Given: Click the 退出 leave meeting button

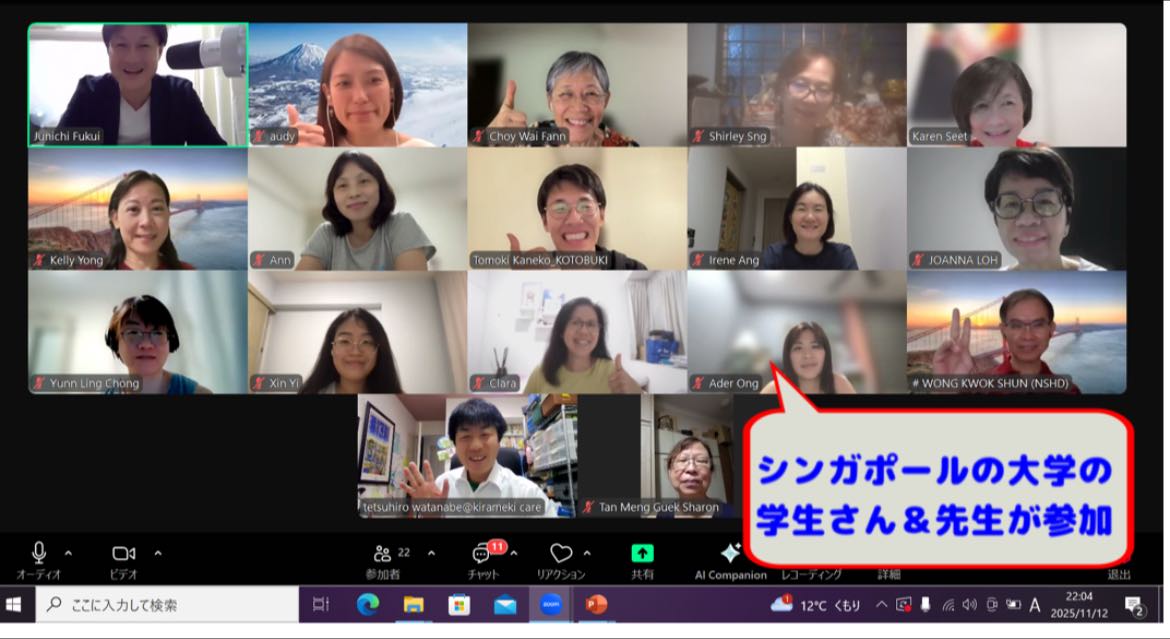Looking at the screenshot, I should click(1119, 575).
